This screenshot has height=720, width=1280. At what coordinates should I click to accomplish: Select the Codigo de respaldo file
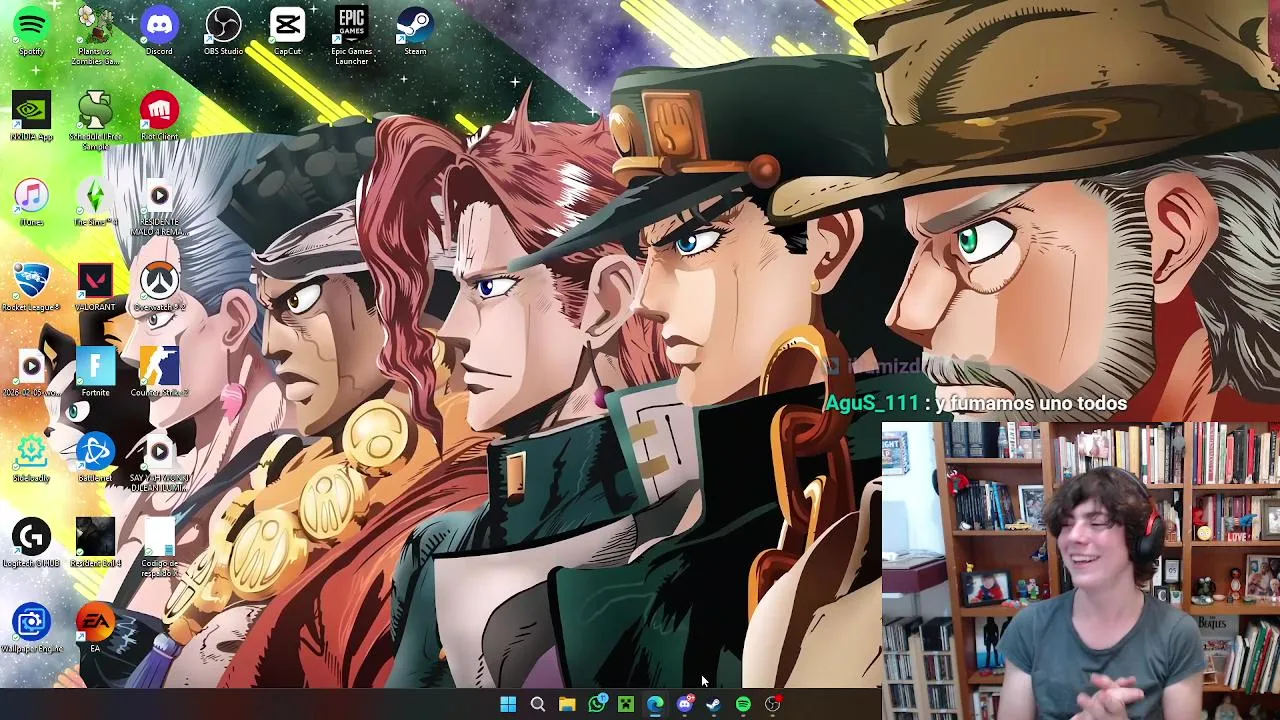(159, 548)
